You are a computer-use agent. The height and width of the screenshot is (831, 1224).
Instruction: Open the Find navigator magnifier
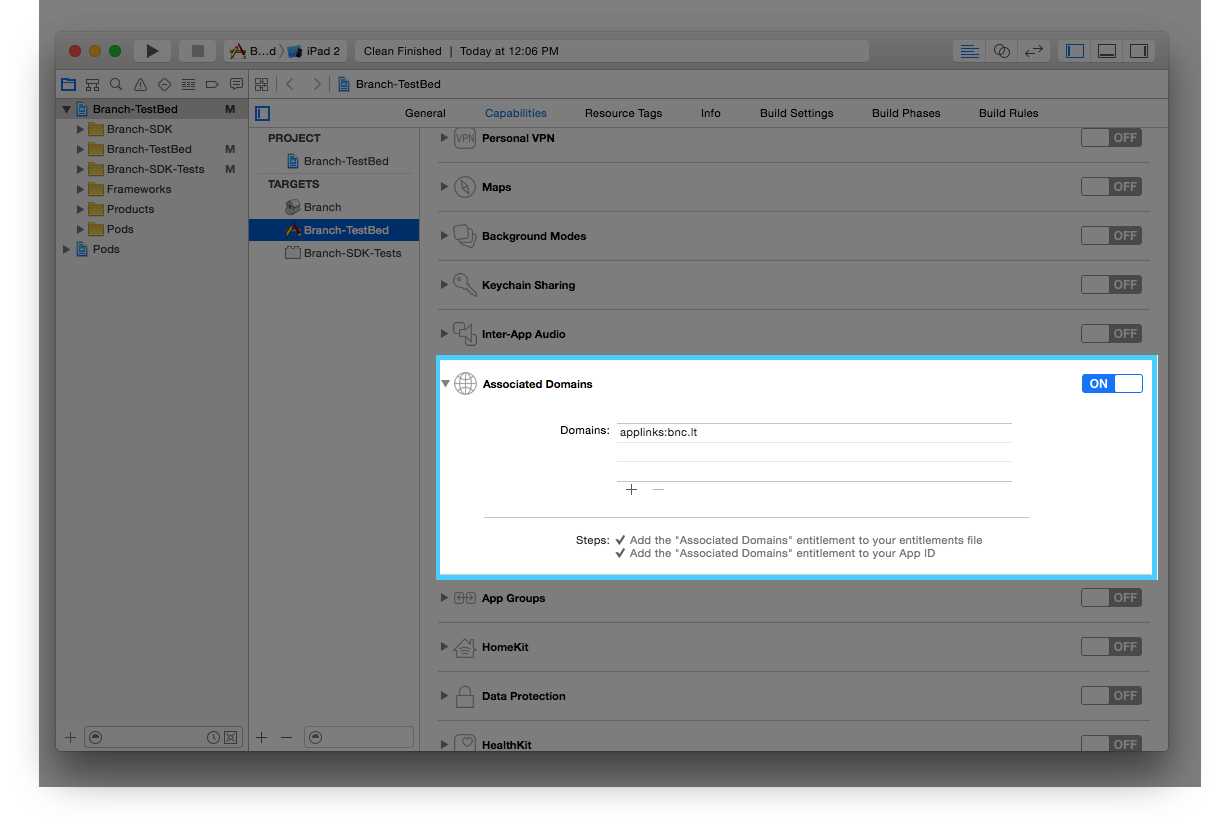pos(116,84)
